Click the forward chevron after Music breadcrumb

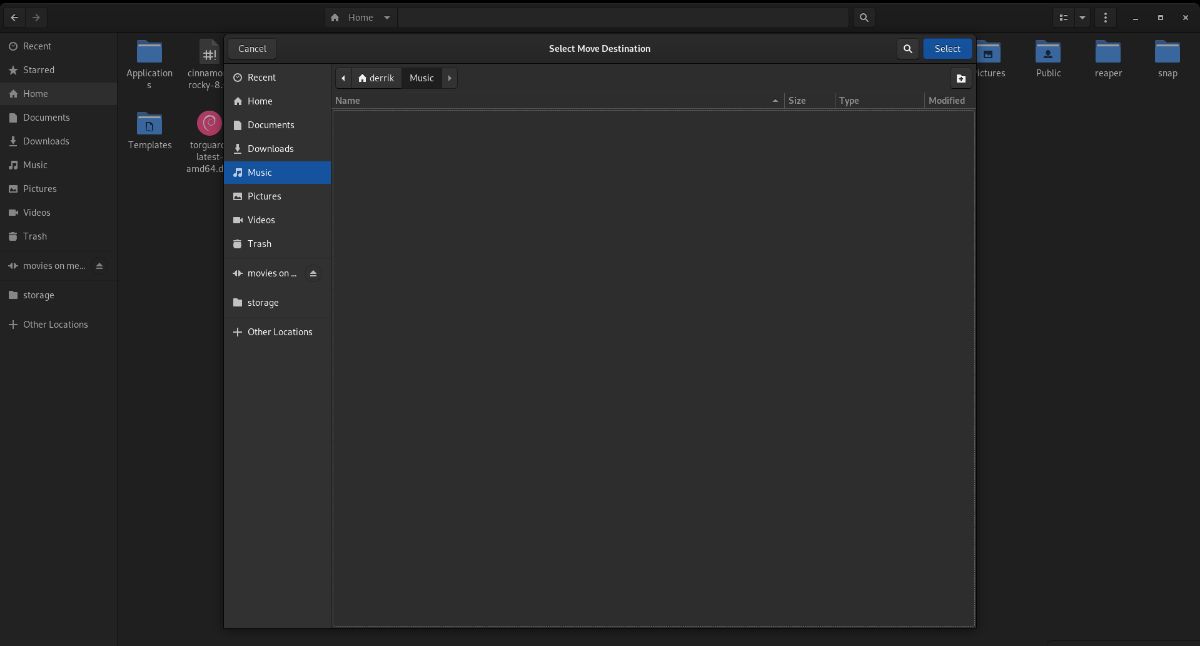coord(449,77)
